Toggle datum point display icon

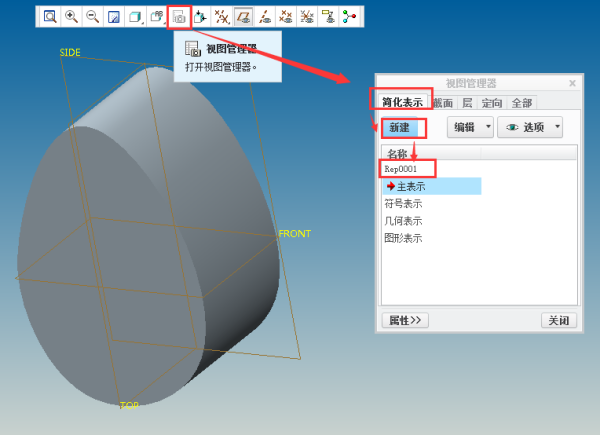[286, 16]
